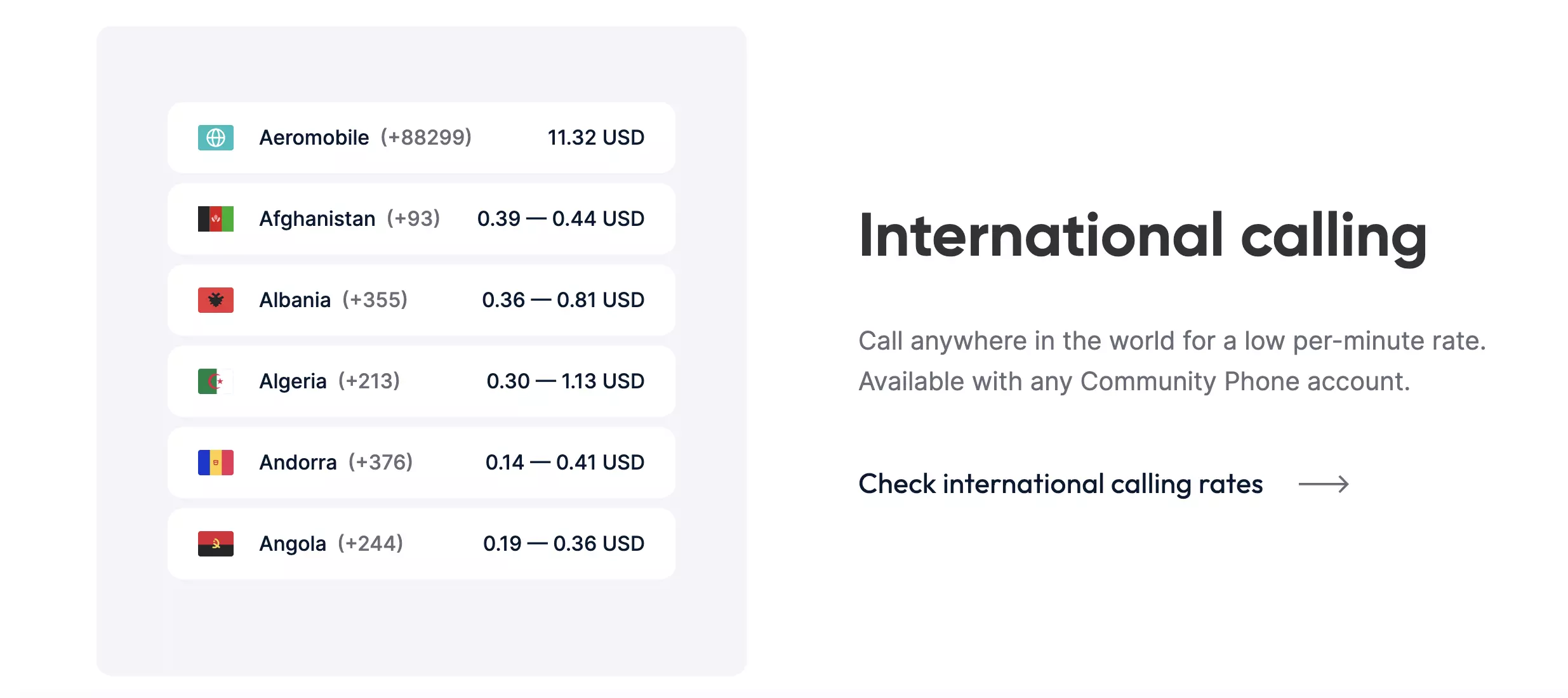Click the Algeria (+213) dial code
The height and width of the screenshot is (698, 1568).
click(369, 381)
